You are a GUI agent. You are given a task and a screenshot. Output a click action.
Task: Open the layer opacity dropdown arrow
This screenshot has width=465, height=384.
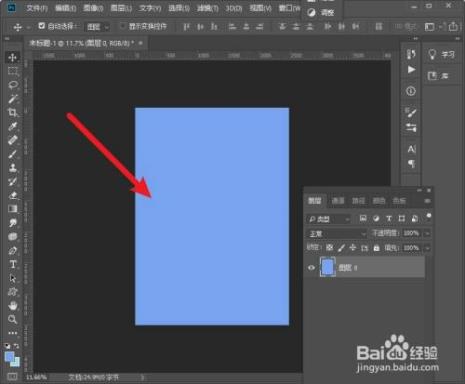[x=427, y=233]
